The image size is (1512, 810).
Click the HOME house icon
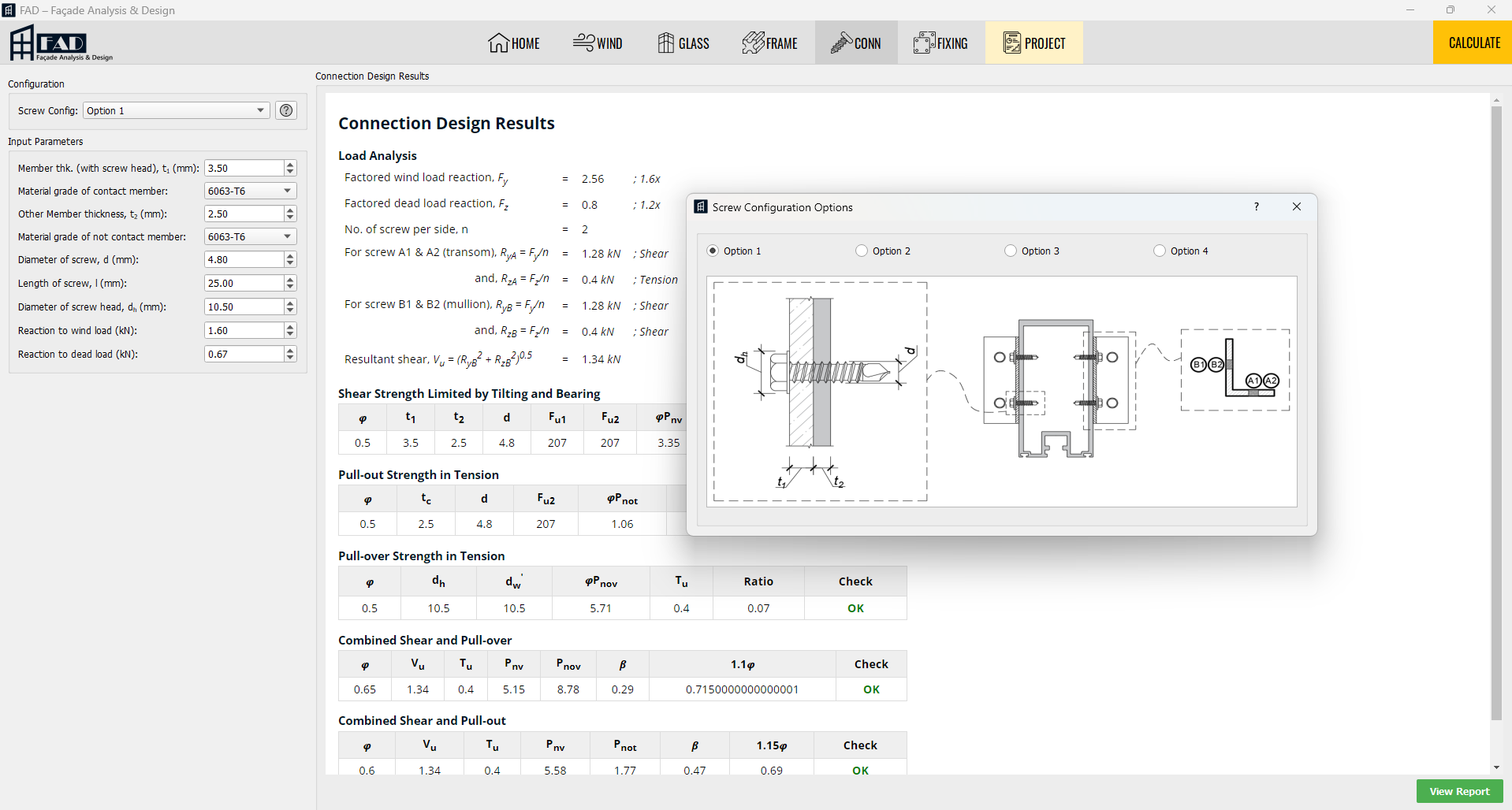pos(498,43)
